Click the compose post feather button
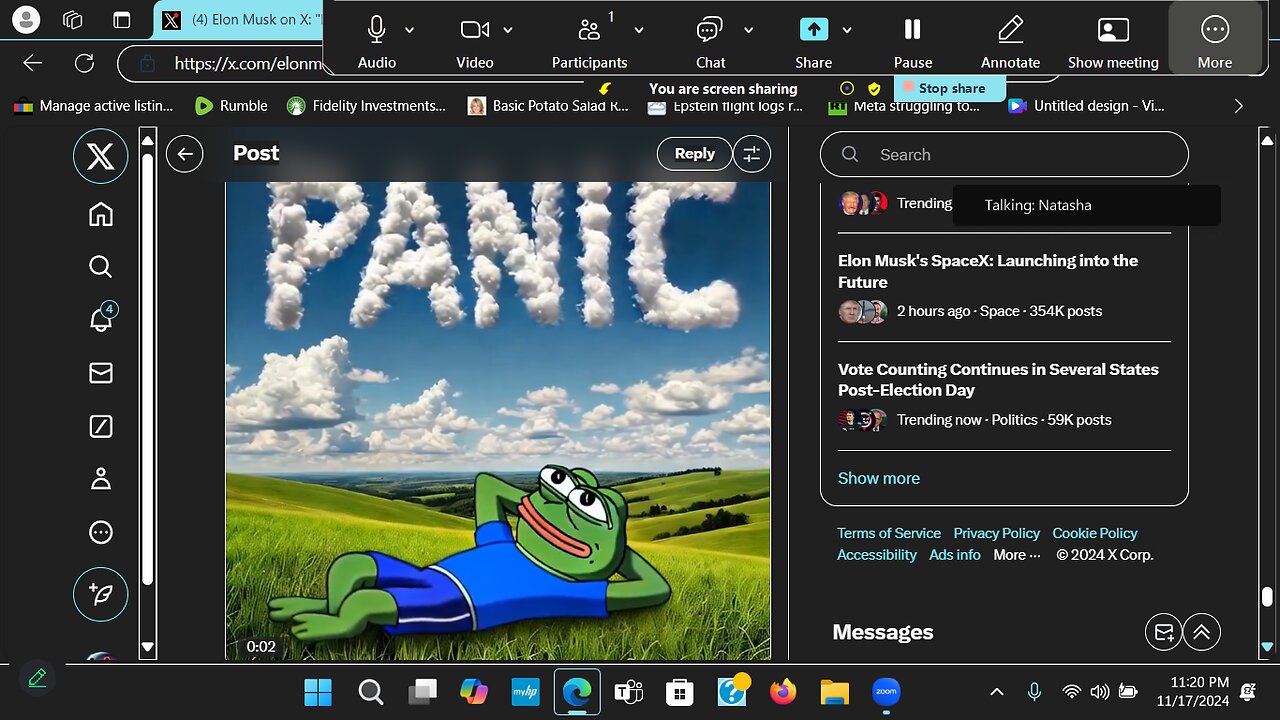 (100, 594)
